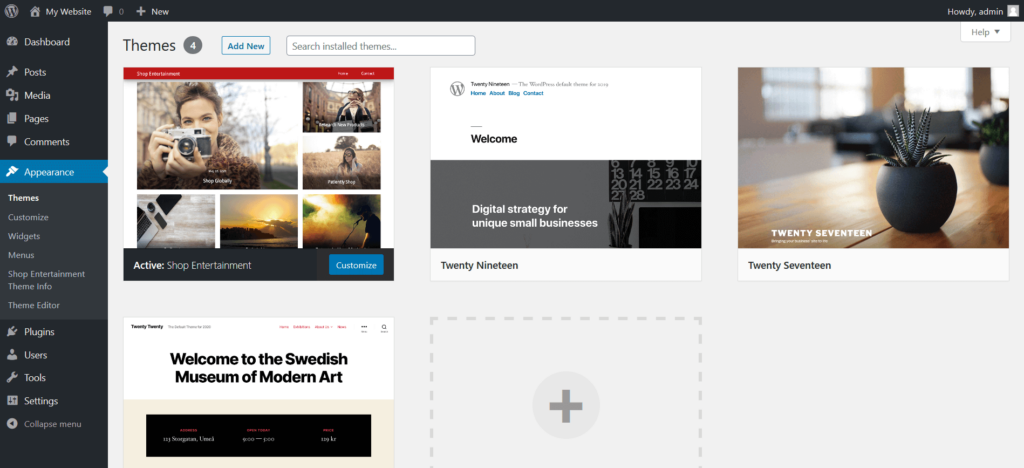Open Shop Entertainment theme screenshot

259,158
